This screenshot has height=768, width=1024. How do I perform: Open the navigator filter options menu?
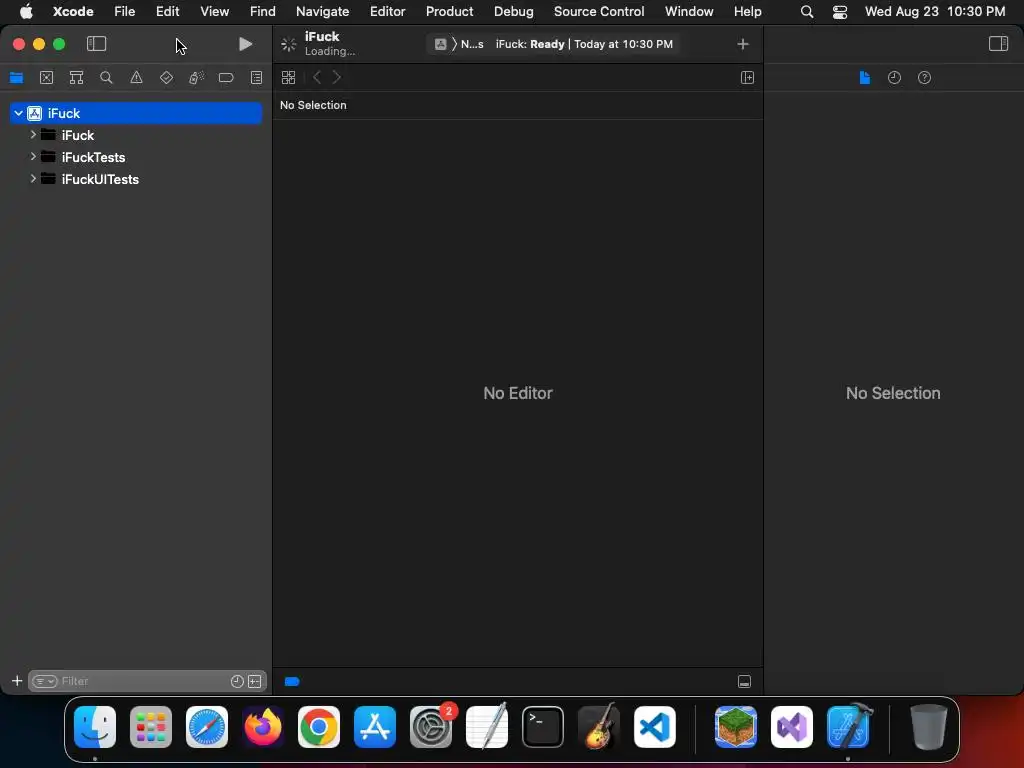pyautogui.click(x=44, y=681)
